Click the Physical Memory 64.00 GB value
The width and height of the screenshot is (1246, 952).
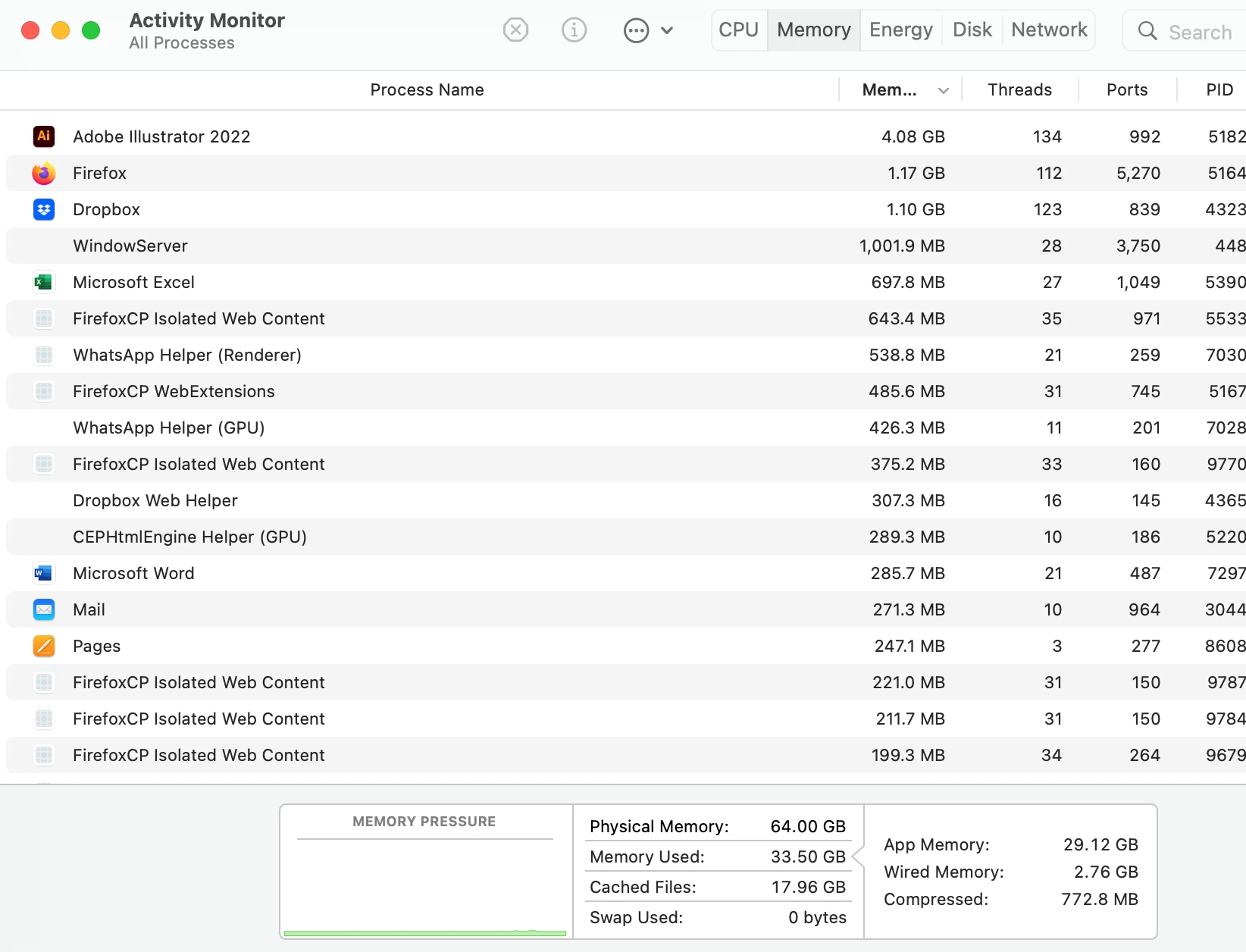tap(808, 826)
